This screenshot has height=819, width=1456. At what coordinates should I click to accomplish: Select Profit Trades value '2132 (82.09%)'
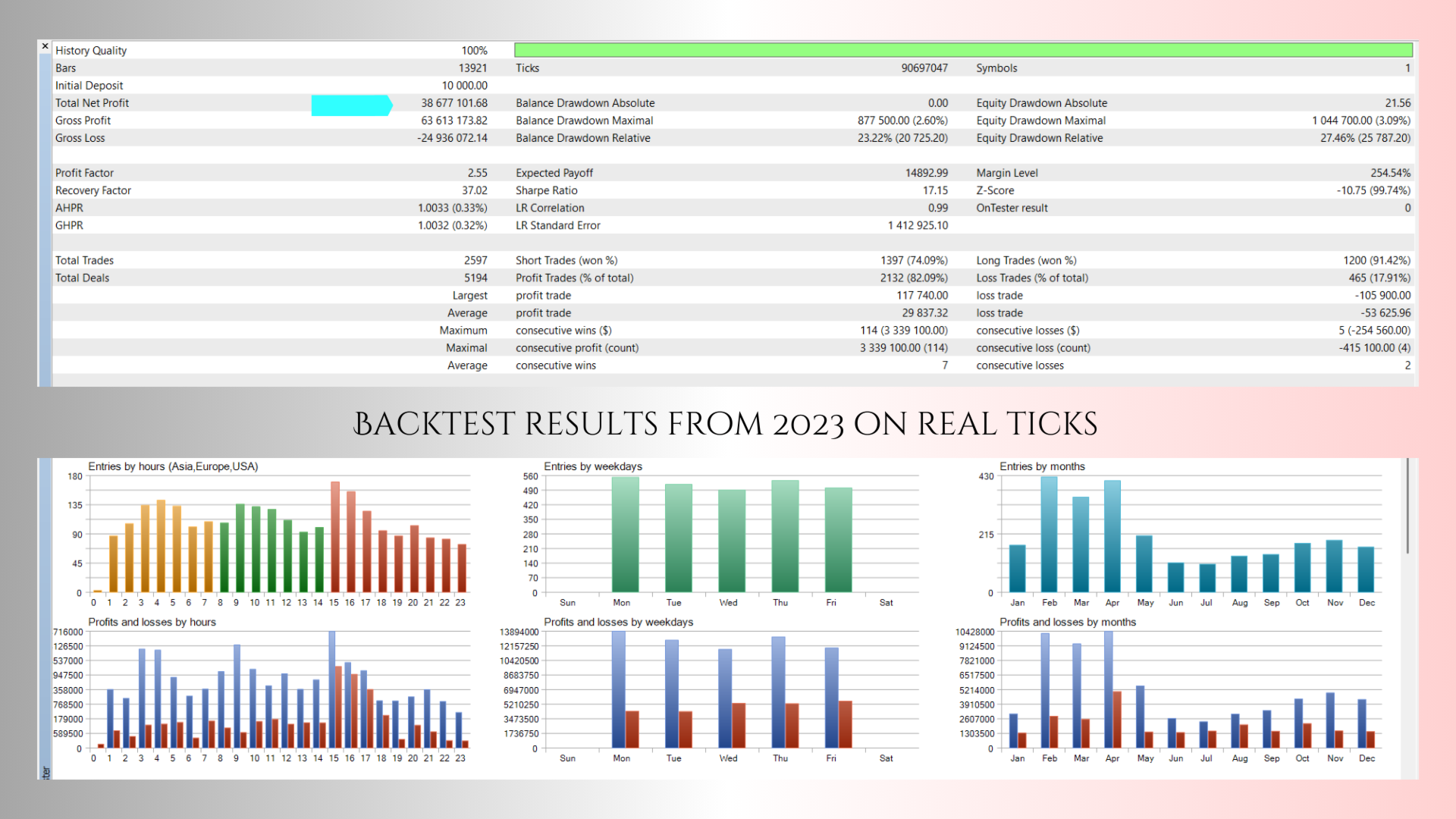(914, 278)
